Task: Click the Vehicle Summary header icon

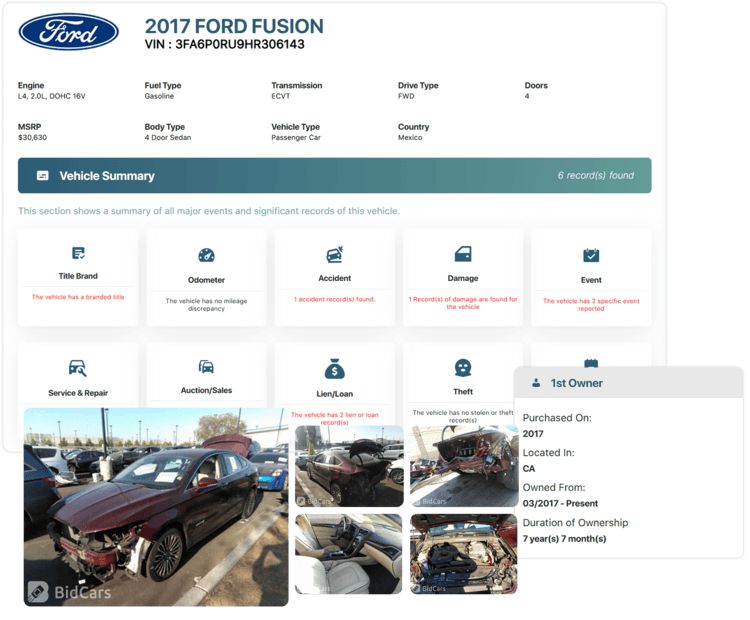Action: pos(43,176)
